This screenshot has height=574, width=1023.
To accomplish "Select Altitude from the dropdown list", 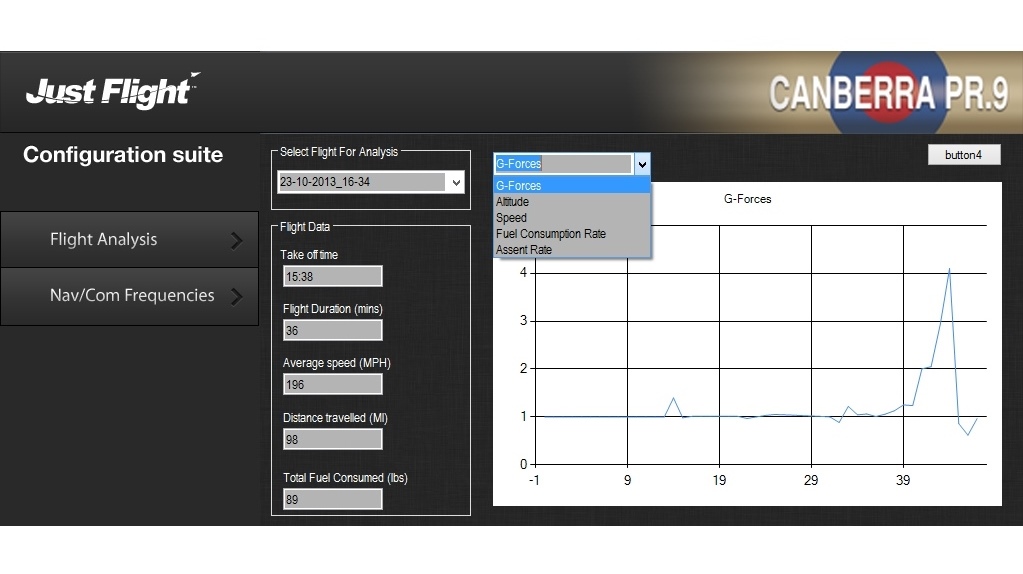I will pyautogui.click(x=572, y=202).
